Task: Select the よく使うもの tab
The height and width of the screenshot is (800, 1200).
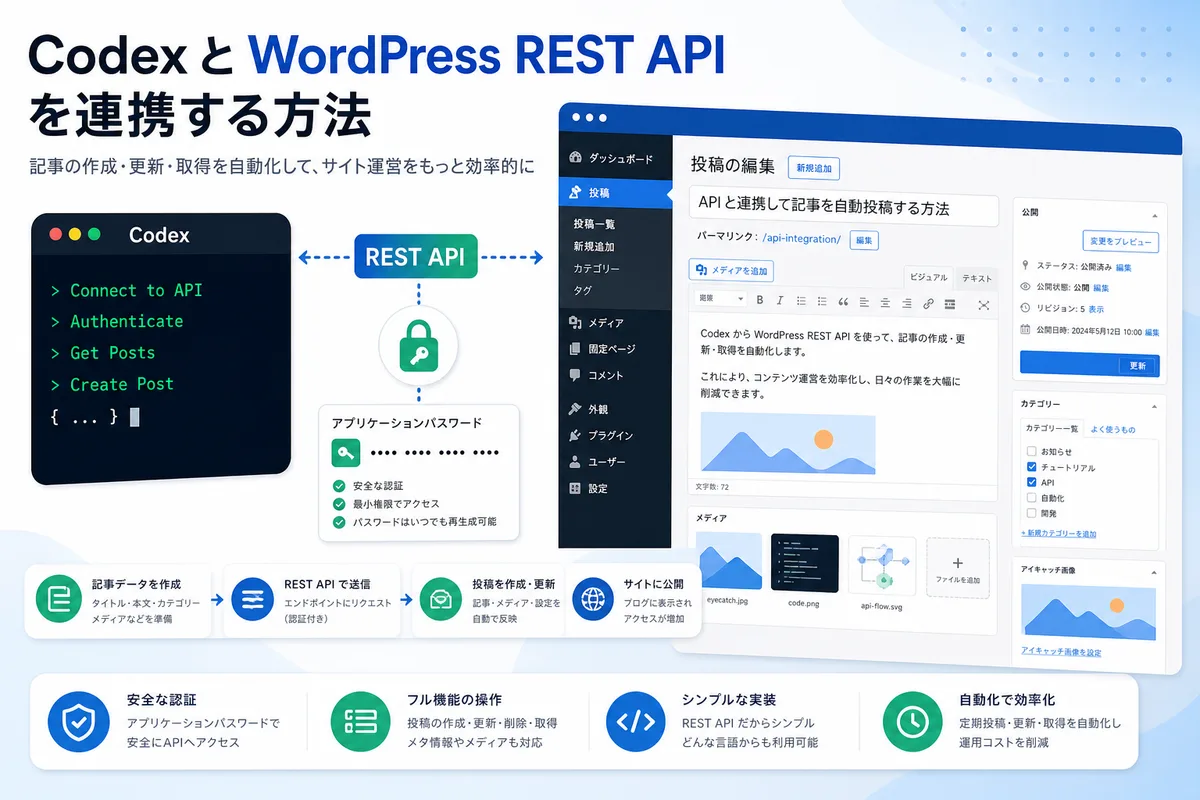Action: point(1111,430)
